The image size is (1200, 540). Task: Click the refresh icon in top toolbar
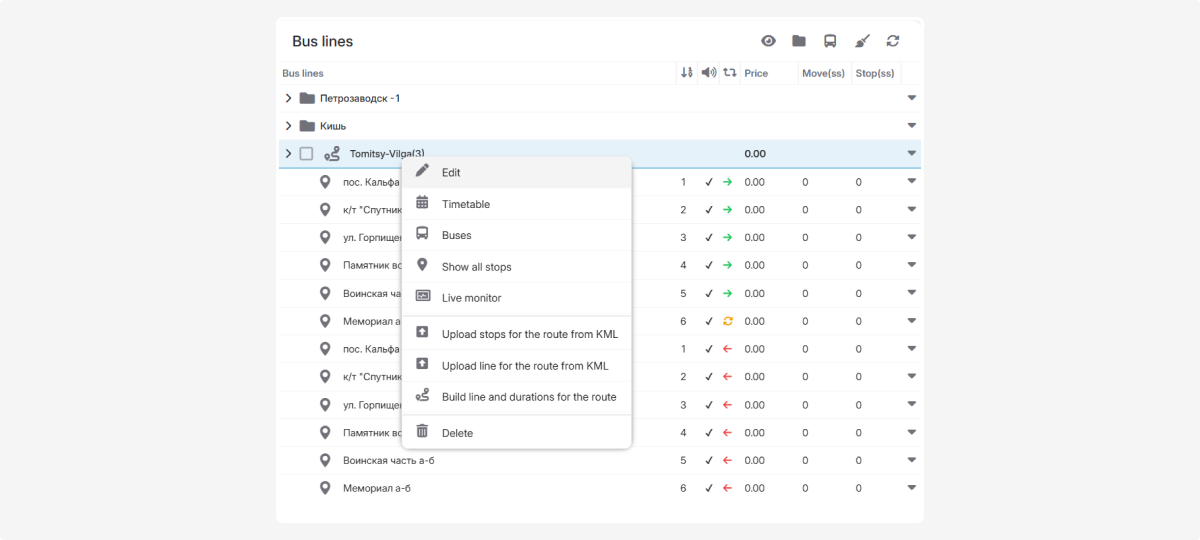coord(893,41)
